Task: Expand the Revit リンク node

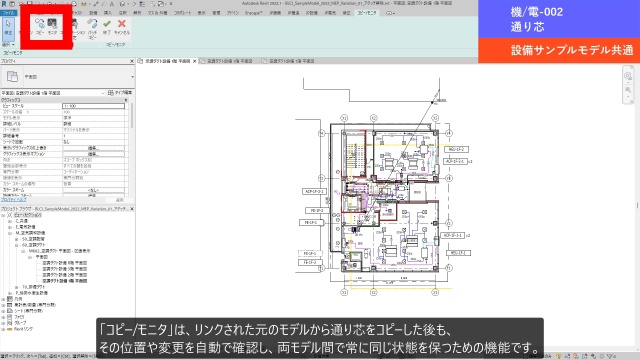Action: point(3,329)
